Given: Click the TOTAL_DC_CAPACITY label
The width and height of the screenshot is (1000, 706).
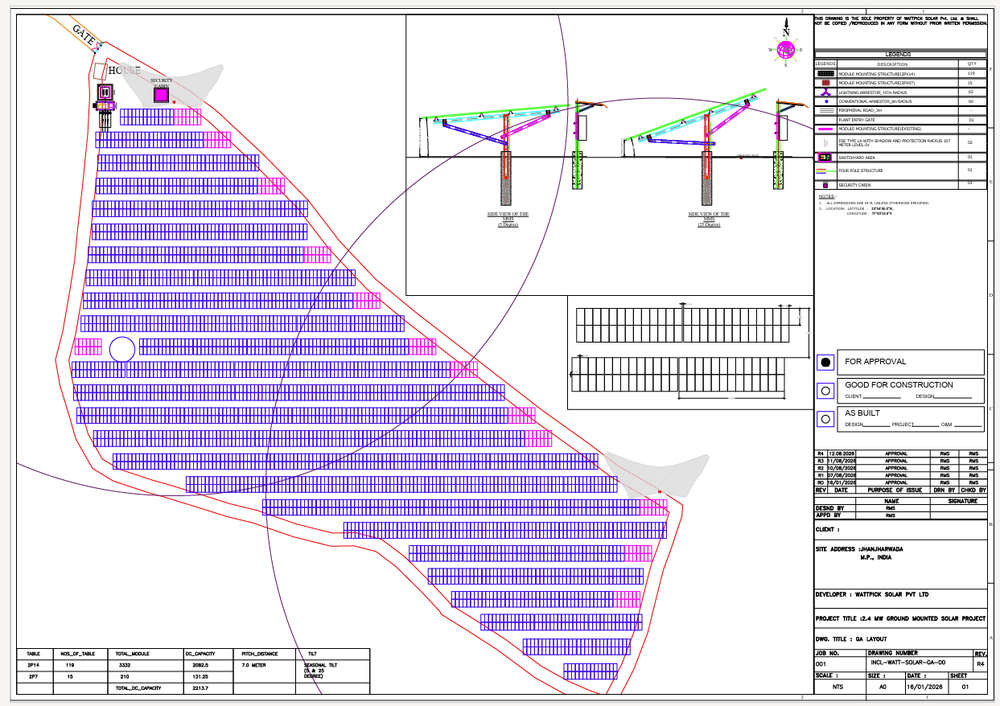Looking at the screenshot, I should (138, 688).
